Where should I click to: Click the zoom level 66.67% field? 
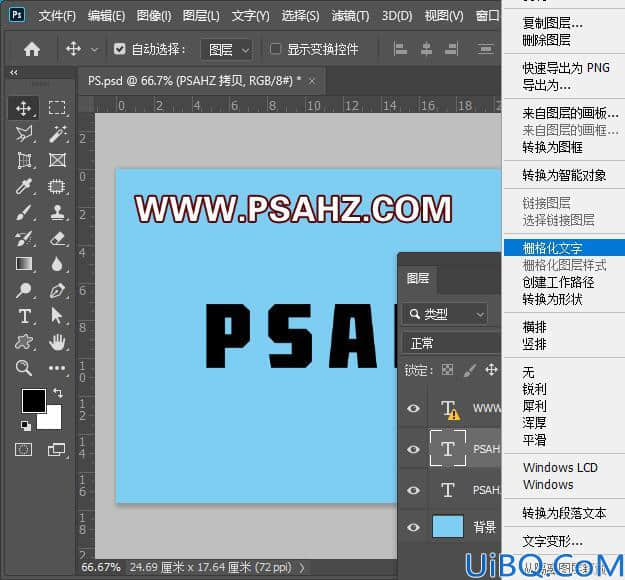tap(100, 567)
